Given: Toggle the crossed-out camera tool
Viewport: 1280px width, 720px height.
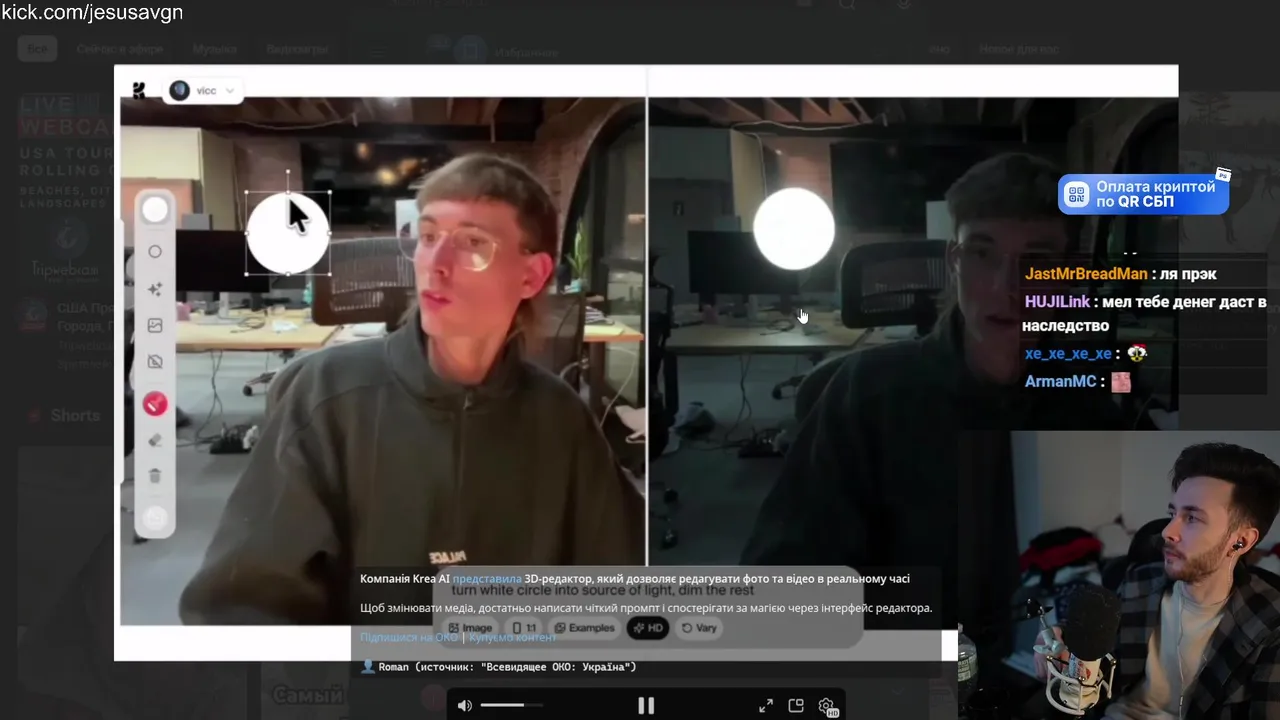Looking at the screenshot, I should pyautogui.click(x=155, y=362).
